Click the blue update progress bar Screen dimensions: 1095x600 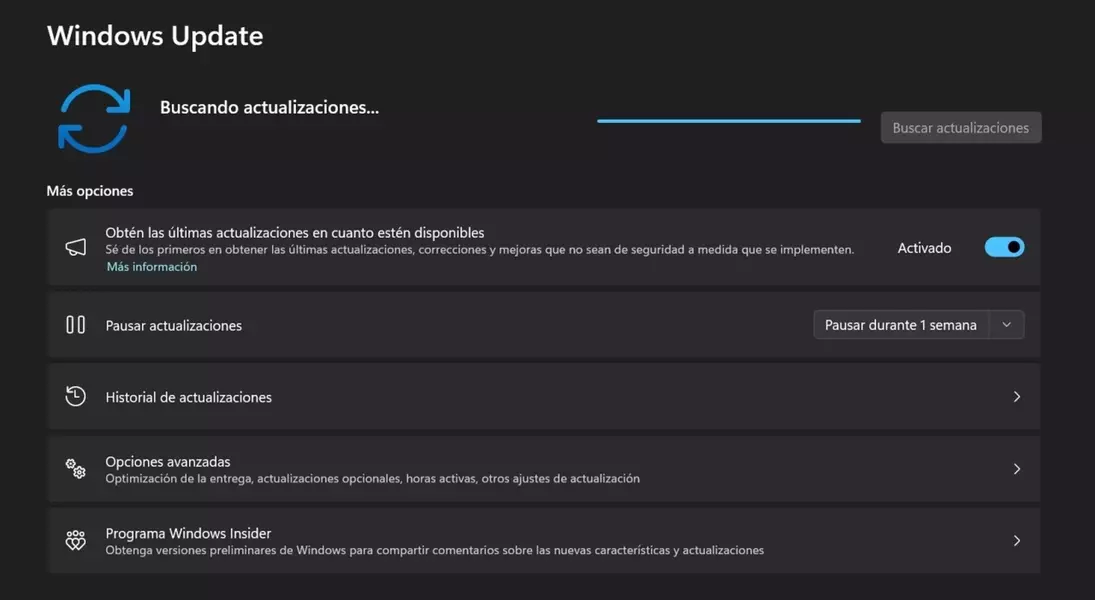(x=728, y=121)
